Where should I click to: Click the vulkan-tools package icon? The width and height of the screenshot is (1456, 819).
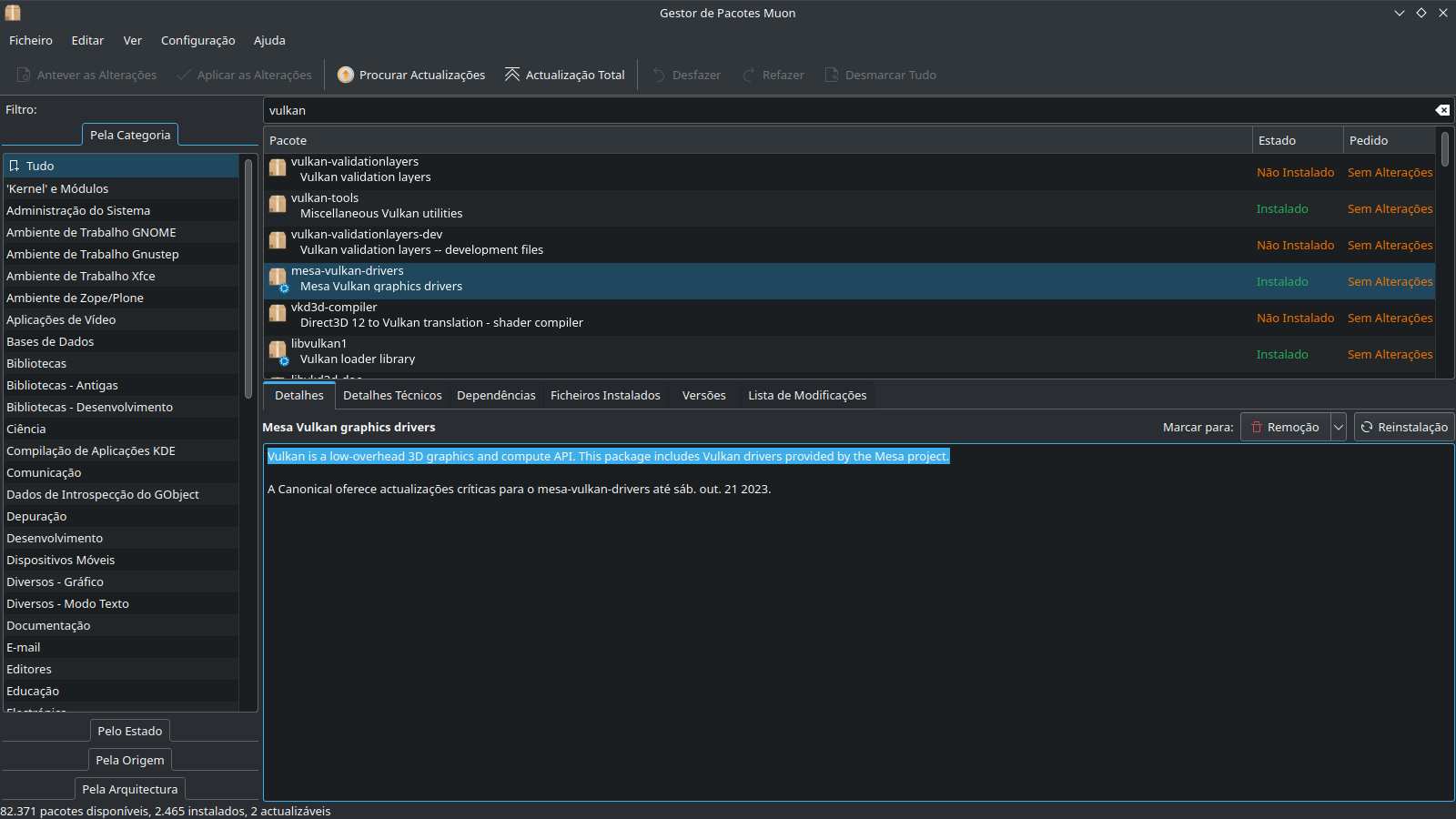[278, 204]
